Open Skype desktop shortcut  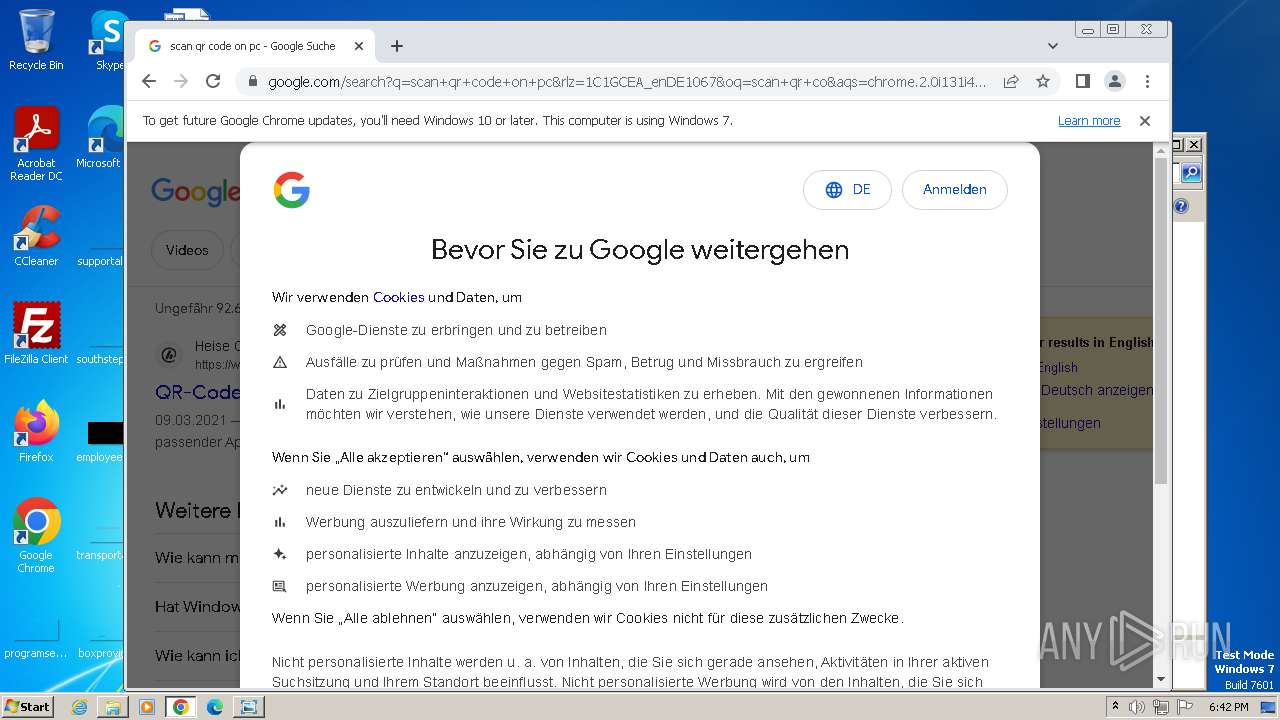[x=109, y=40]
